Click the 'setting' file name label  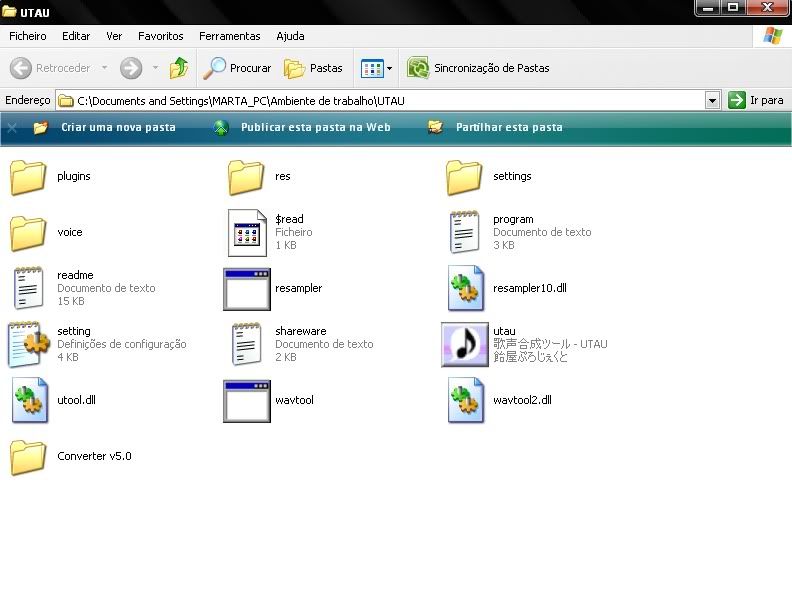[74, 331]
